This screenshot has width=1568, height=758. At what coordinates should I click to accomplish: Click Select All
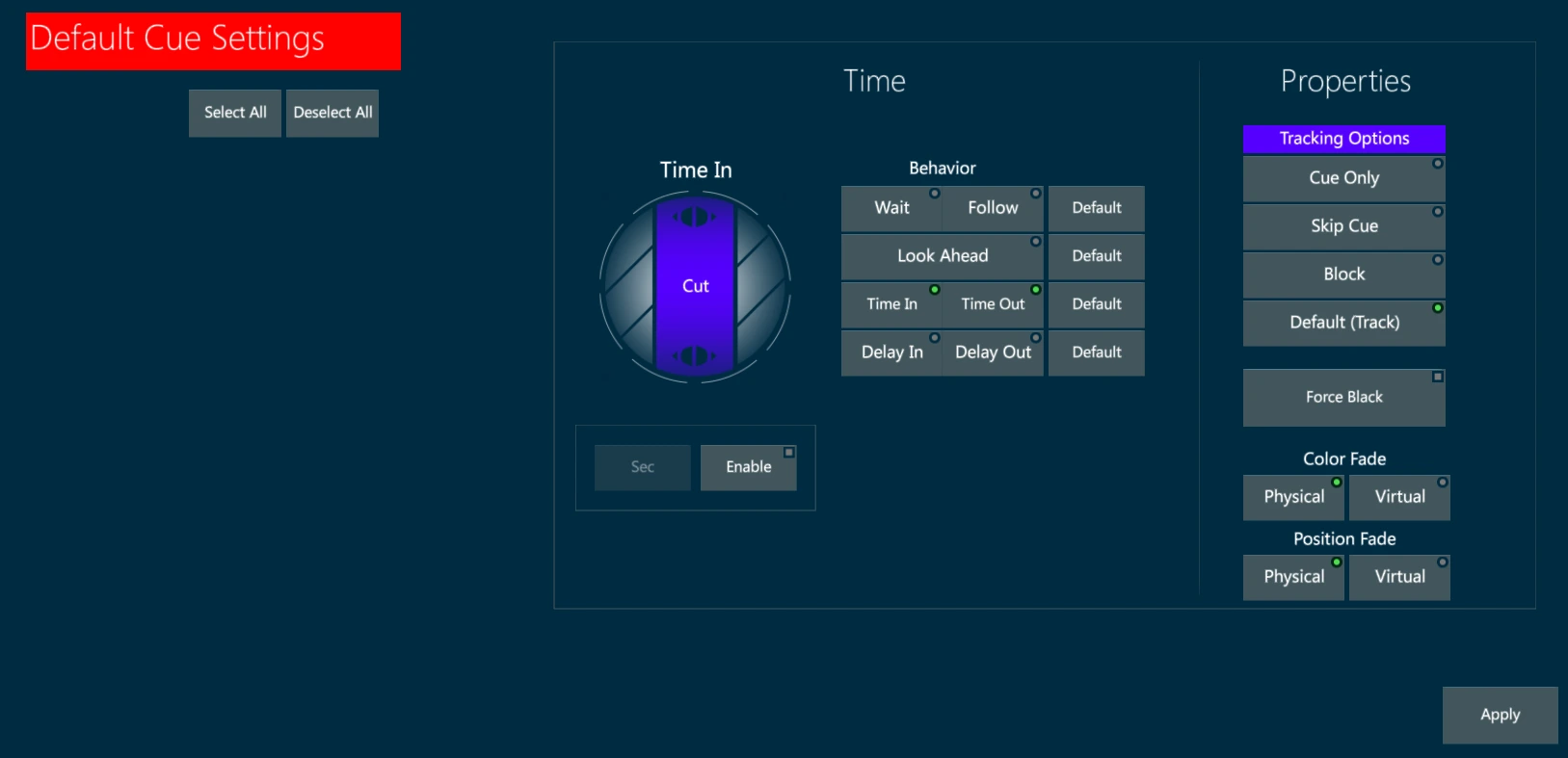pos(235,113)
